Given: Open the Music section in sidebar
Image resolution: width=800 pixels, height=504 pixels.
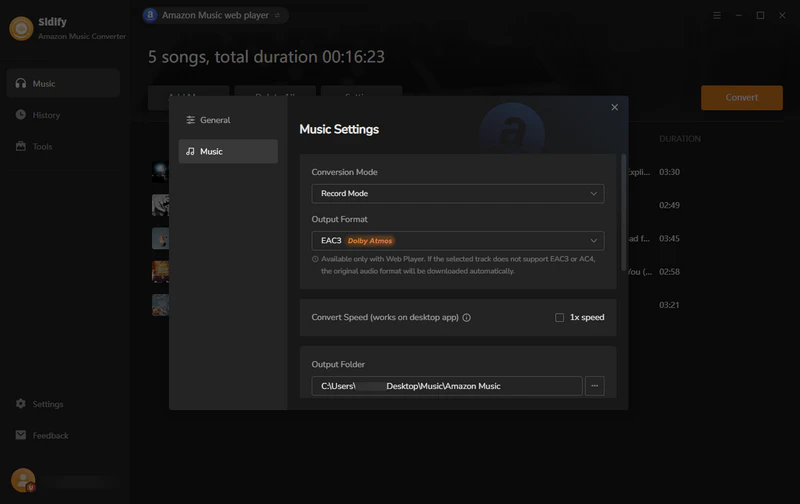Looking at the screenshot, I should coord(63,83).
